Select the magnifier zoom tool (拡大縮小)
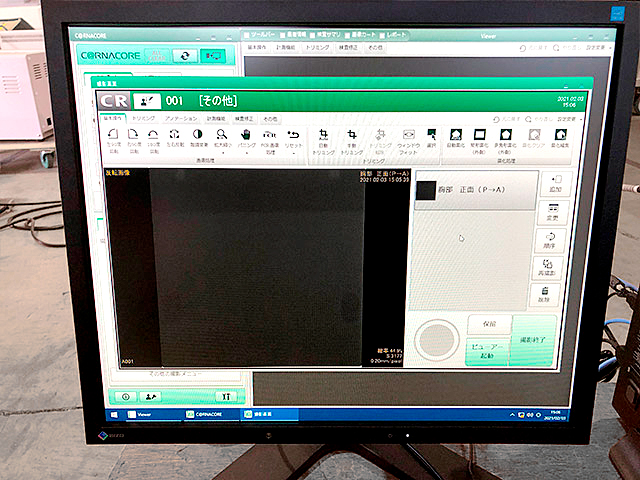The width and height of the screenshot is (640, 480). 221,138
